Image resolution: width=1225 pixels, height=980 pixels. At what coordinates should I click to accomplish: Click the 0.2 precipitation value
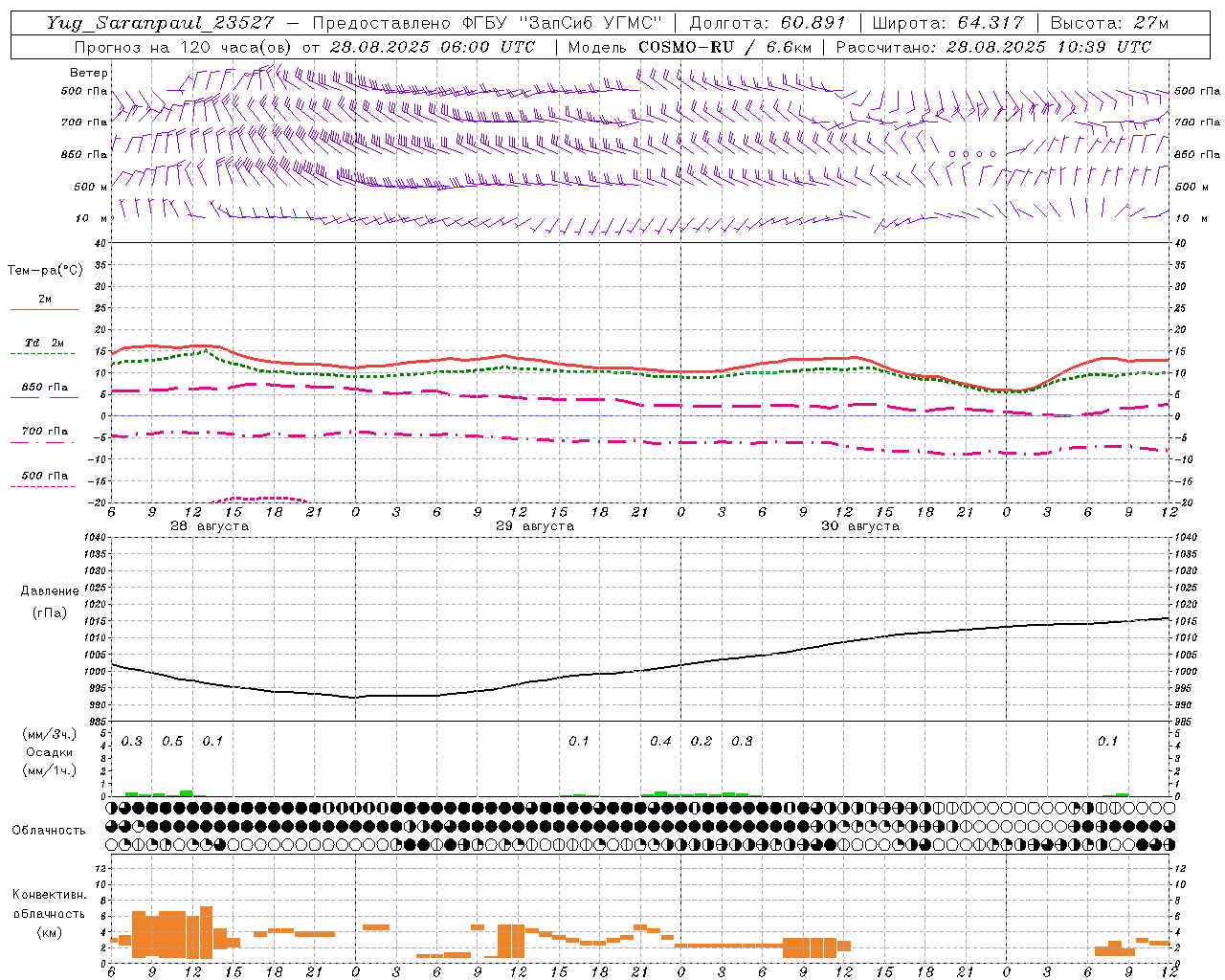pyautogui.click(x=702, y=742)
